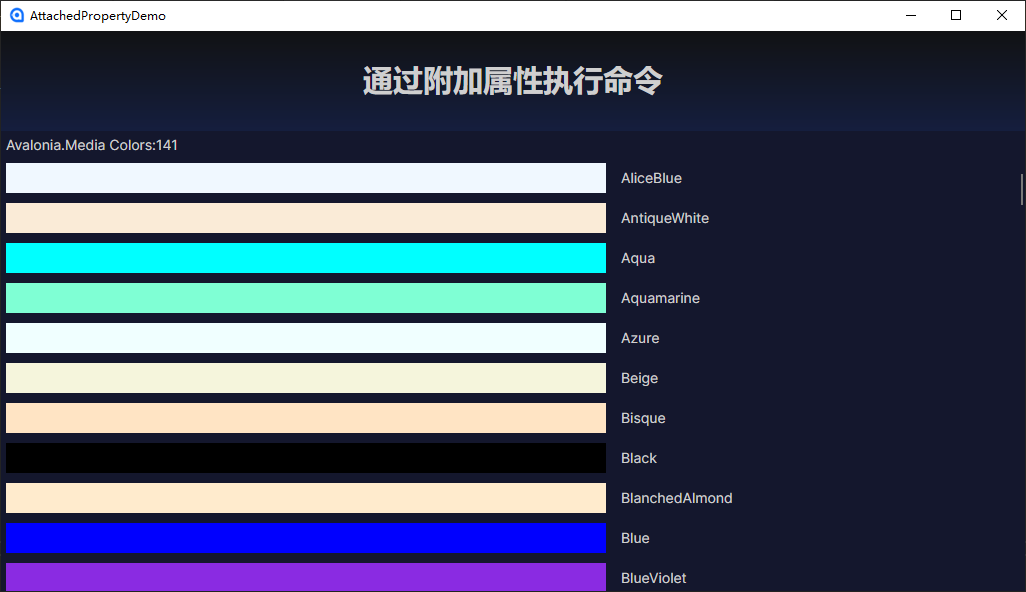Click the Black text label
The width and height of the screenshot is (1026, 592).
click(x=639, y=457)
